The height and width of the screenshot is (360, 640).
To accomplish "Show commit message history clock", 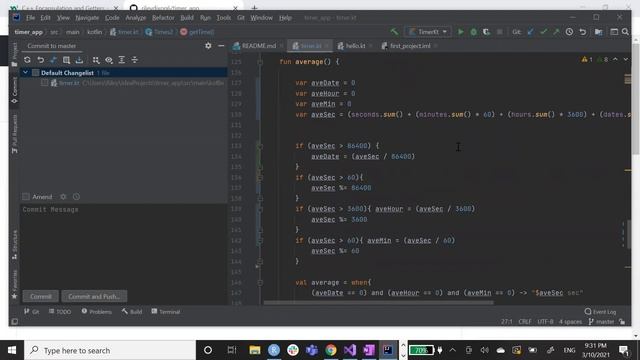I will [x=76, y=197].
